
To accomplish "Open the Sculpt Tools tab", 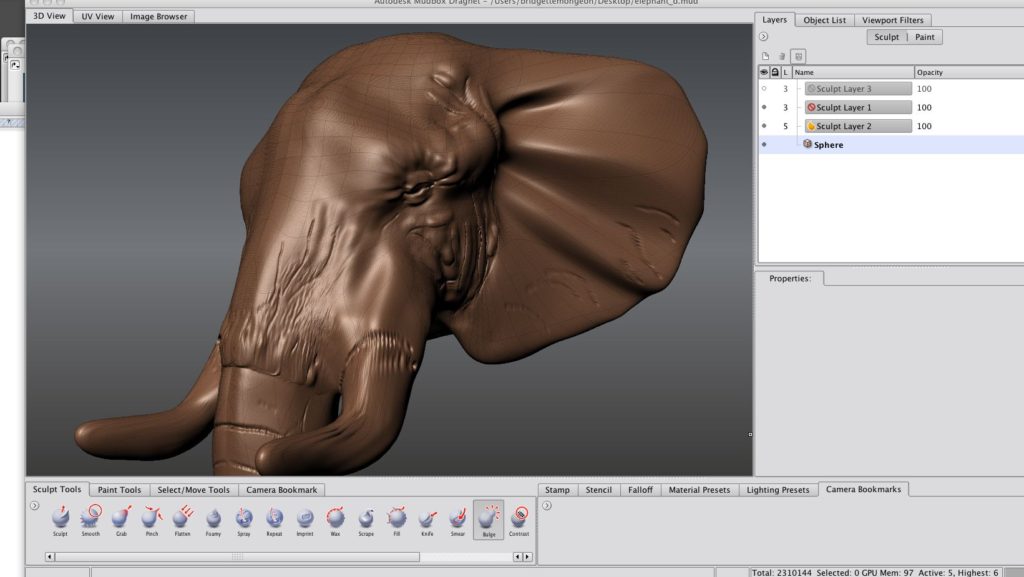I will (x=57, y=489).
